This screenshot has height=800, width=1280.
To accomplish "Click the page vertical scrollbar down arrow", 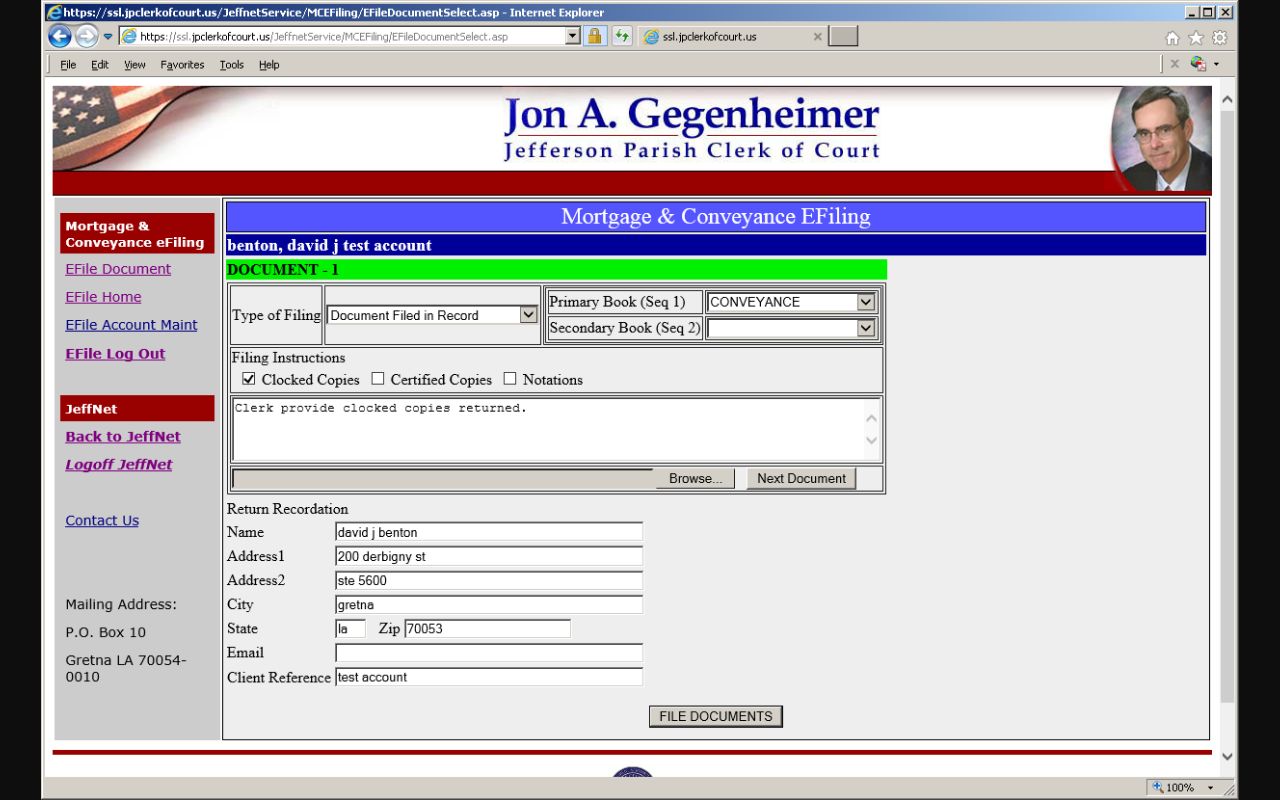I will tap(1228, 757).
